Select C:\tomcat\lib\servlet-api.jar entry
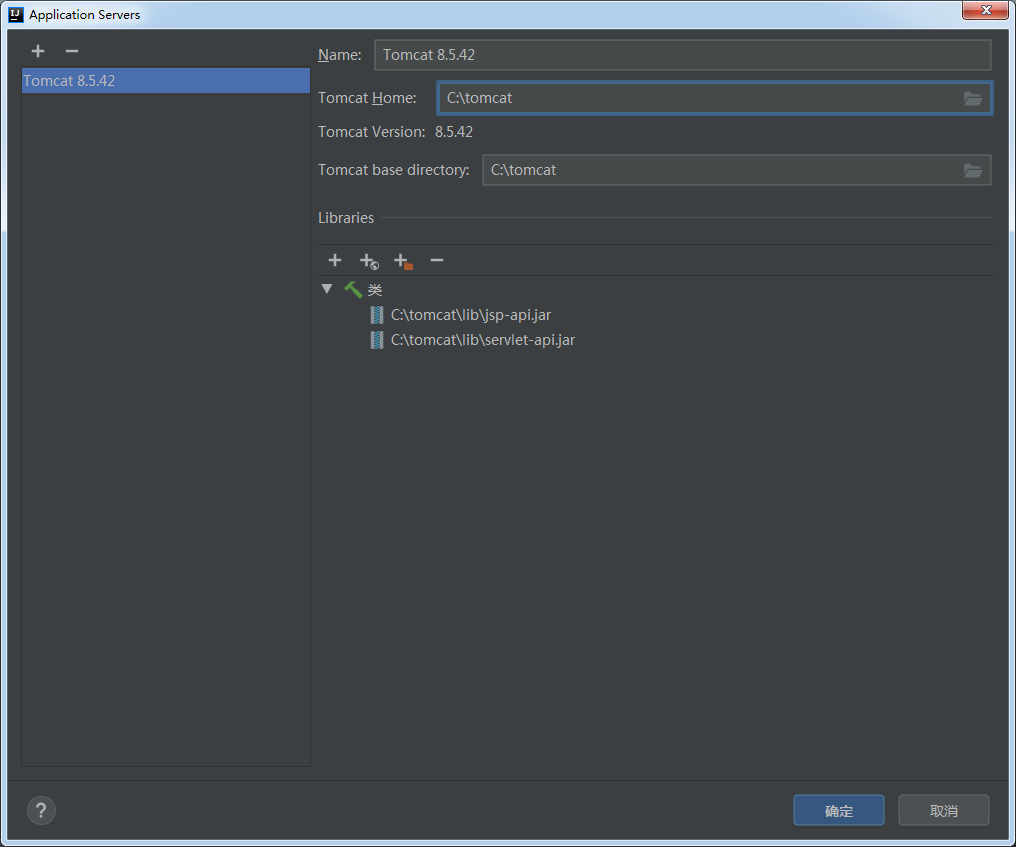The height and width of the screenshot is (847, 1016). [x=483, y=340]
